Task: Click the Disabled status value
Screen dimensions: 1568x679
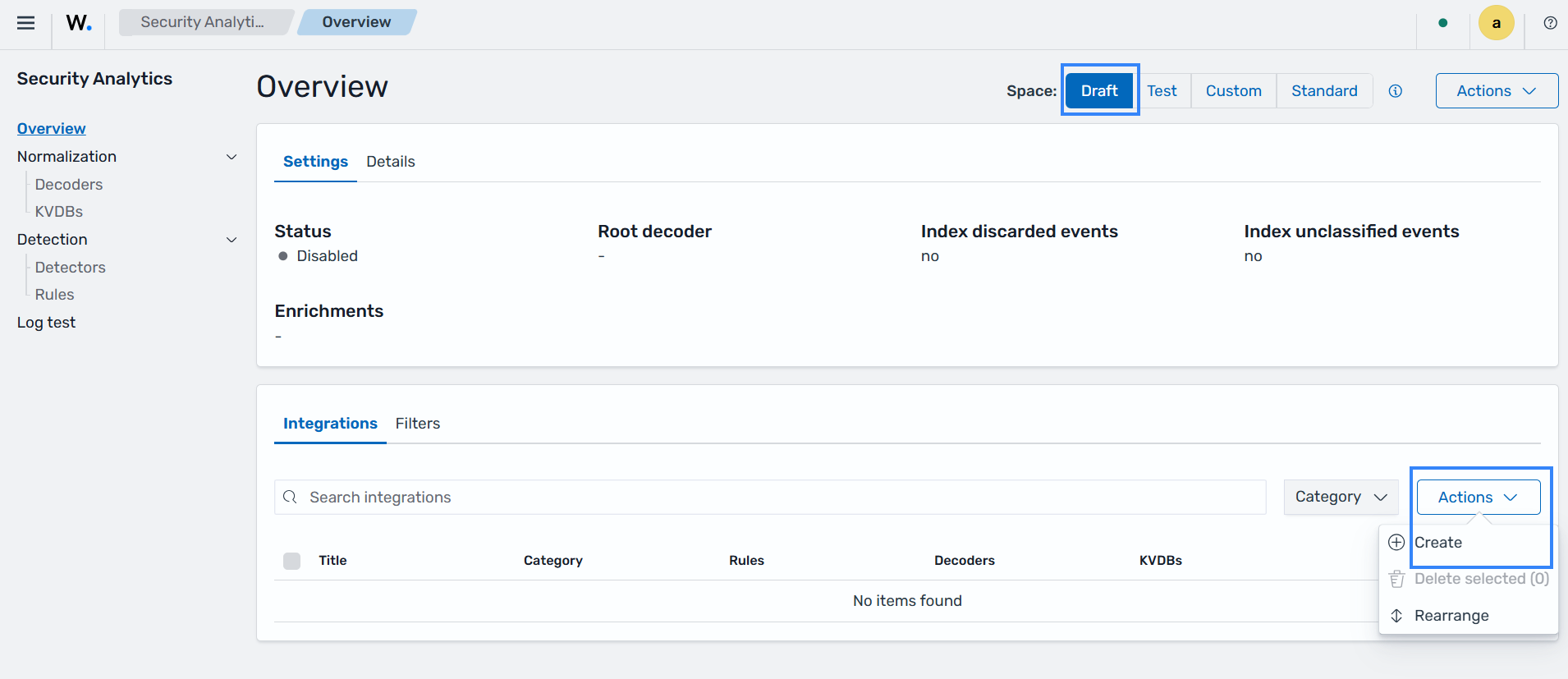Action: [x=327, y=256]
